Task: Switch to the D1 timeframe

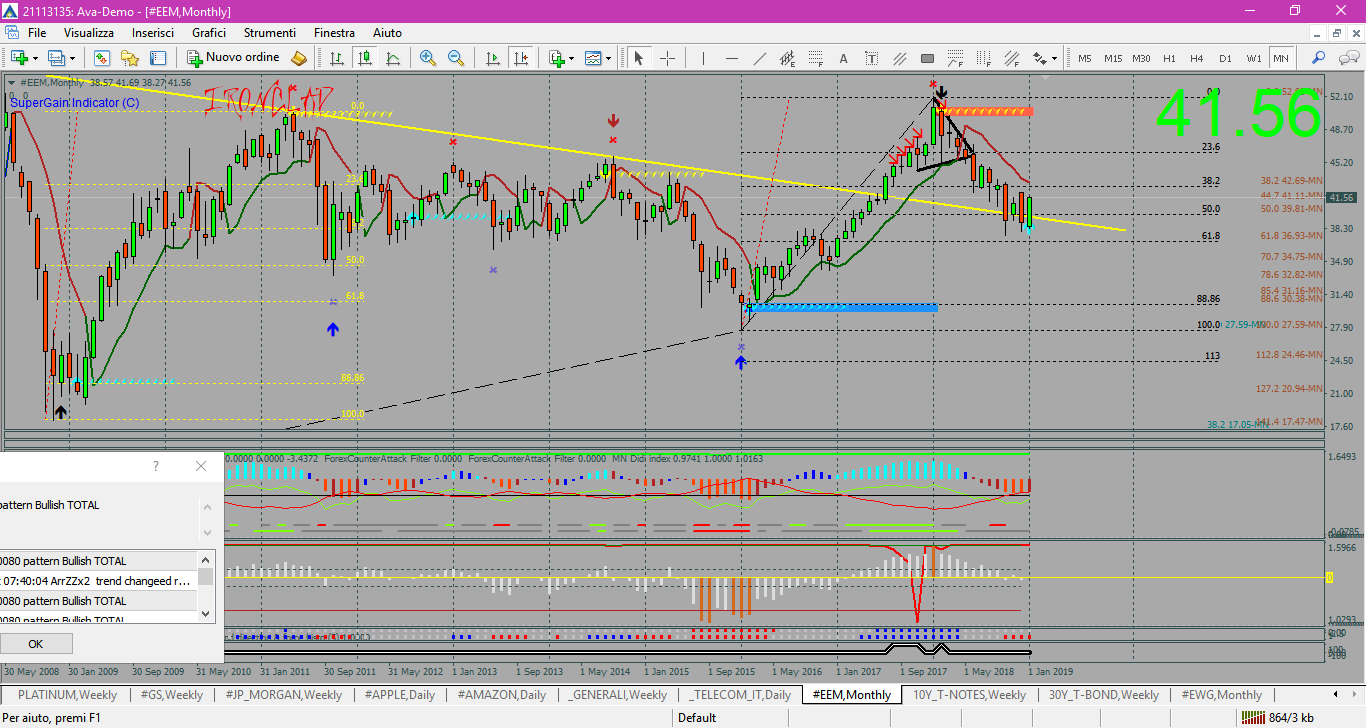Action: 1225,58
